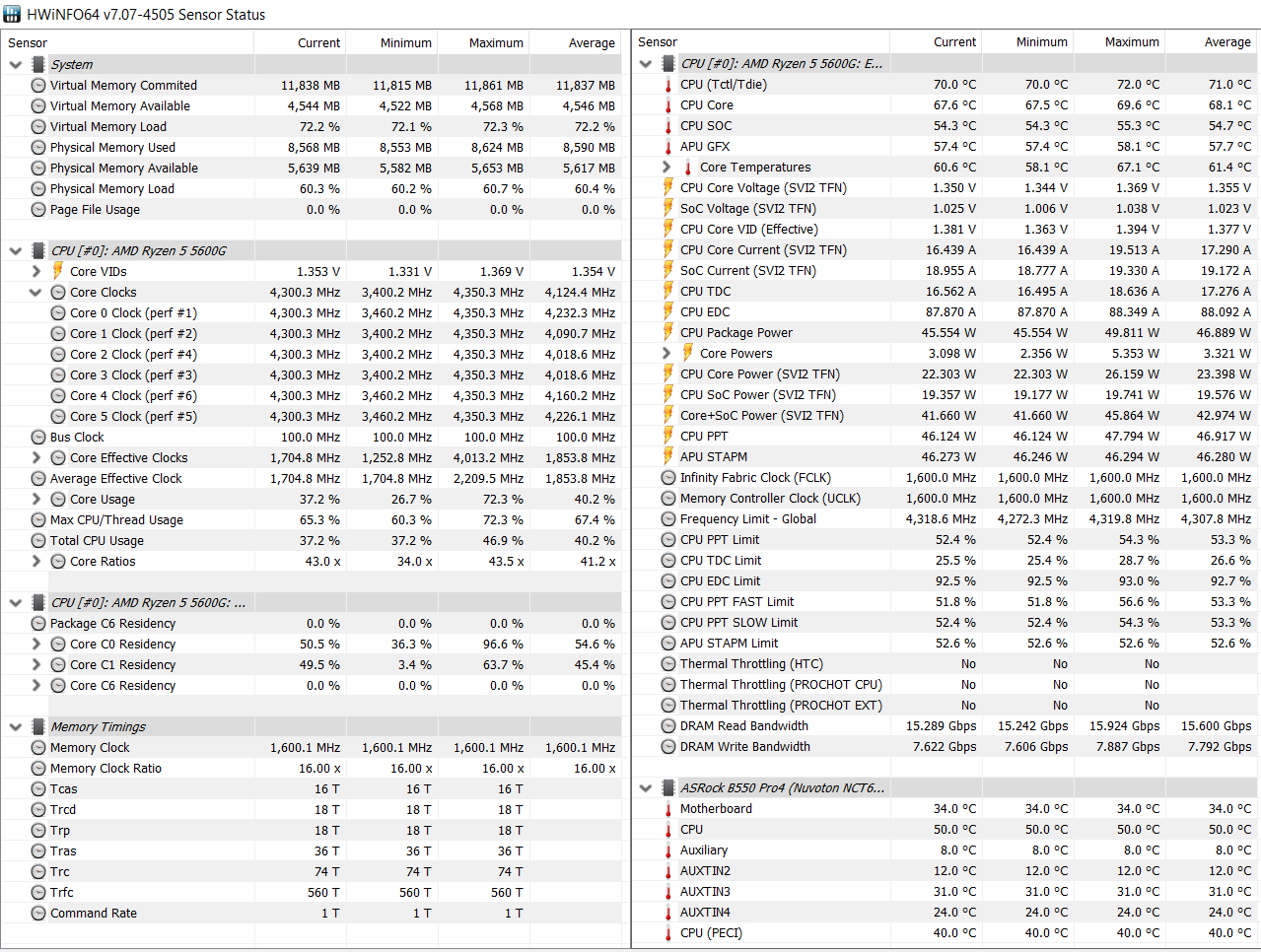This screenshot has height=952, width=1261.
Task: Expand the Core VIDs row
Action: pyautogui.click(x=36, y=271)
